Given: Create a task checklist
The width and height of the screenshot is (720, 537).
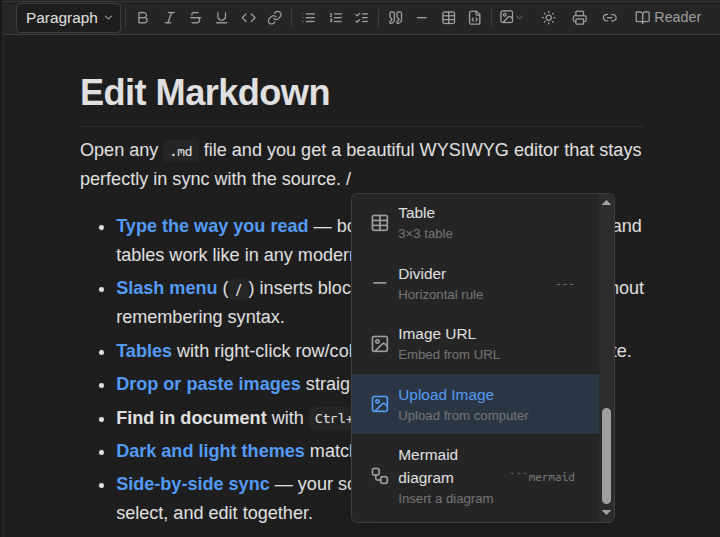Looking at the screenshot, I should tap(362, 18).
